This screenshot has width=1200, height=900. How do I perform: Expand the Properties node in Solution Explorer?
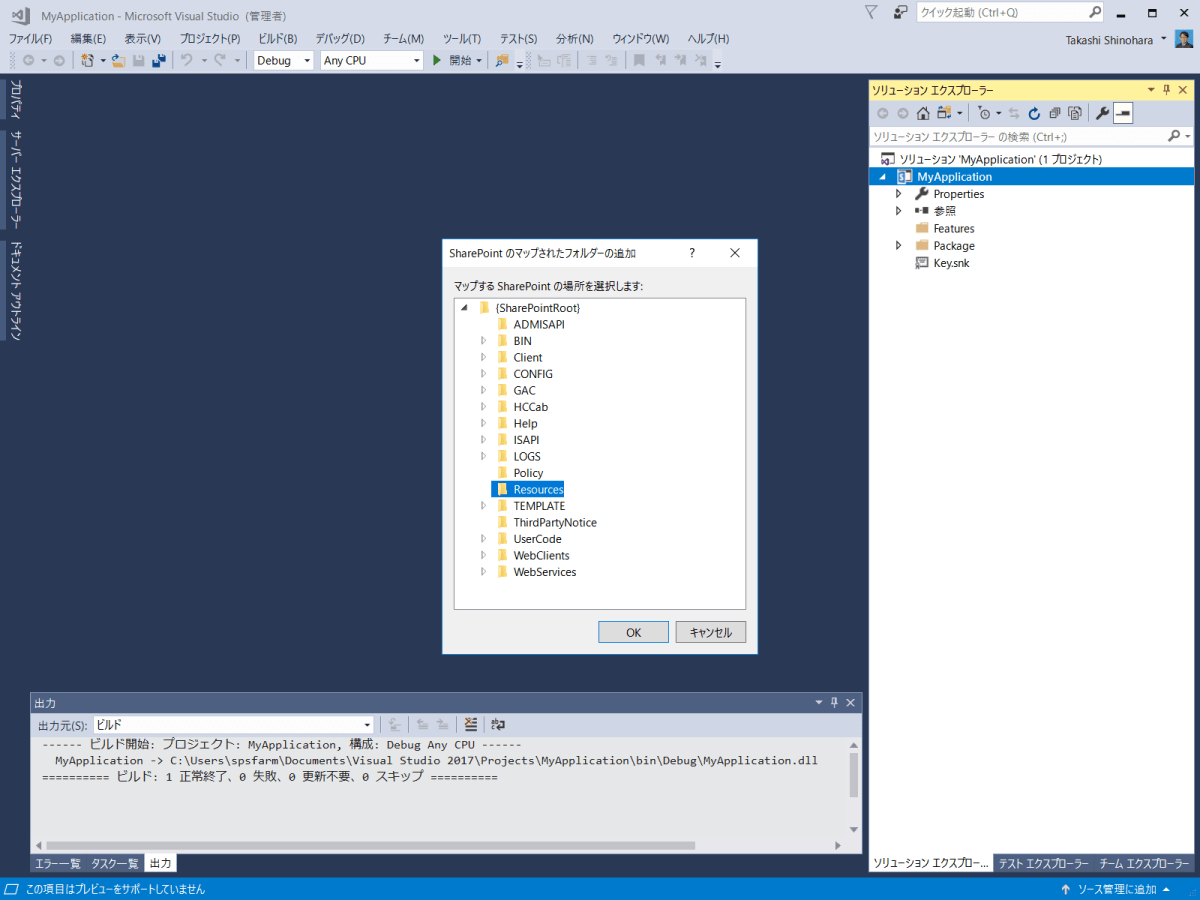point(898,194)
